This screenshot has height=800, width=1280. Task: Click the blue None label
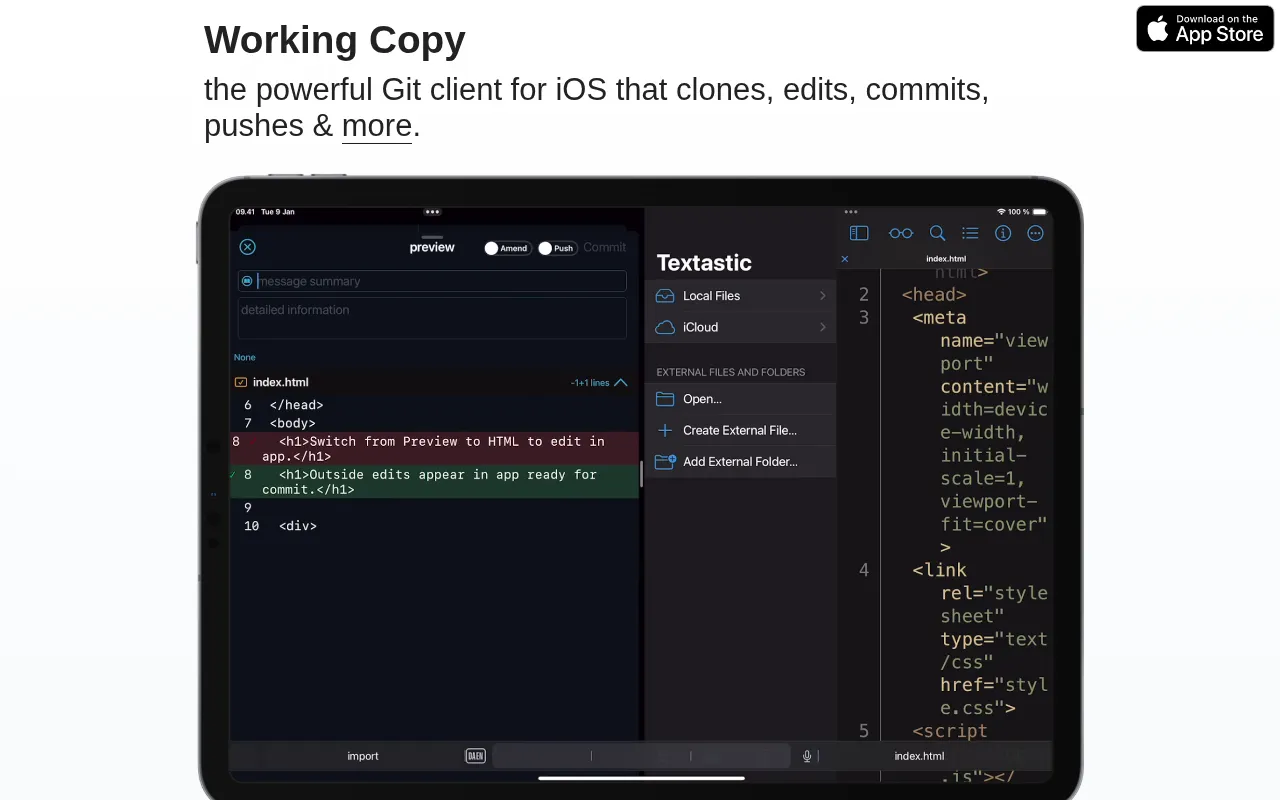[x=245, y=357]
